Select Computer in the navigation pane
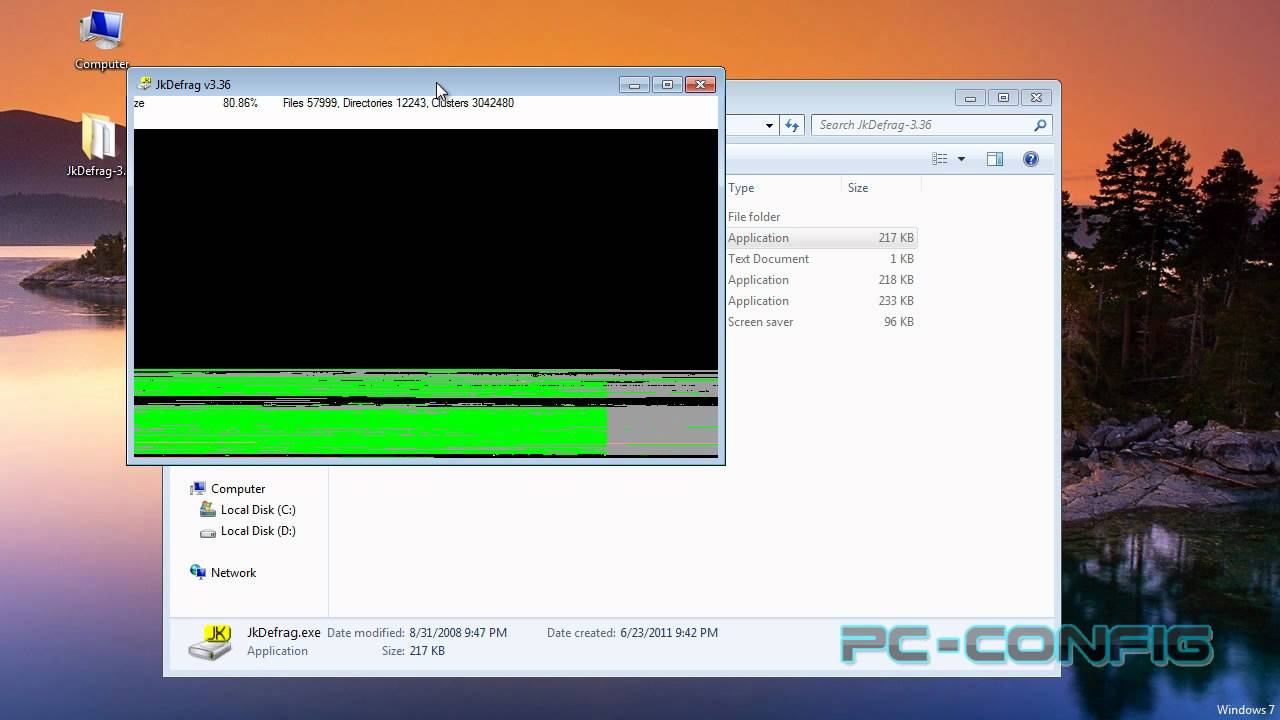Image resolution: width=1280 pixels, height=720 pixels. click(238, 489)
